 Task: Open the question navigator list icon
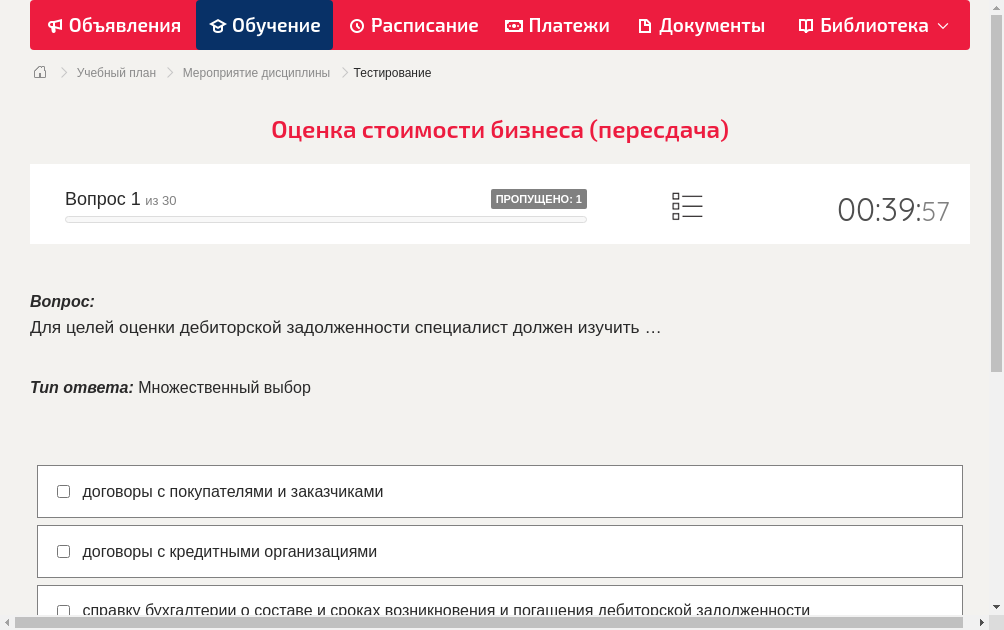click(687, 206)
